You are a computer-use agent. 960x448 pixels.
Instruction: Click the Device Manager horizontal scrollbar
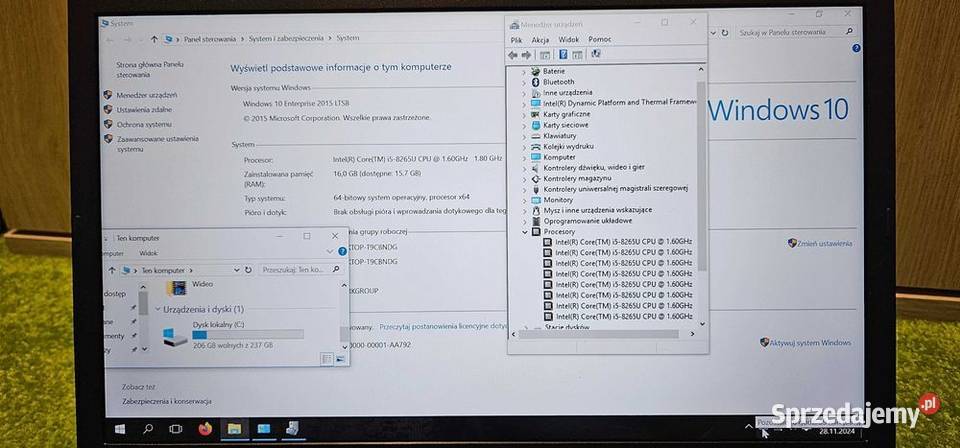pyautogui.click(x=599, y=334)
